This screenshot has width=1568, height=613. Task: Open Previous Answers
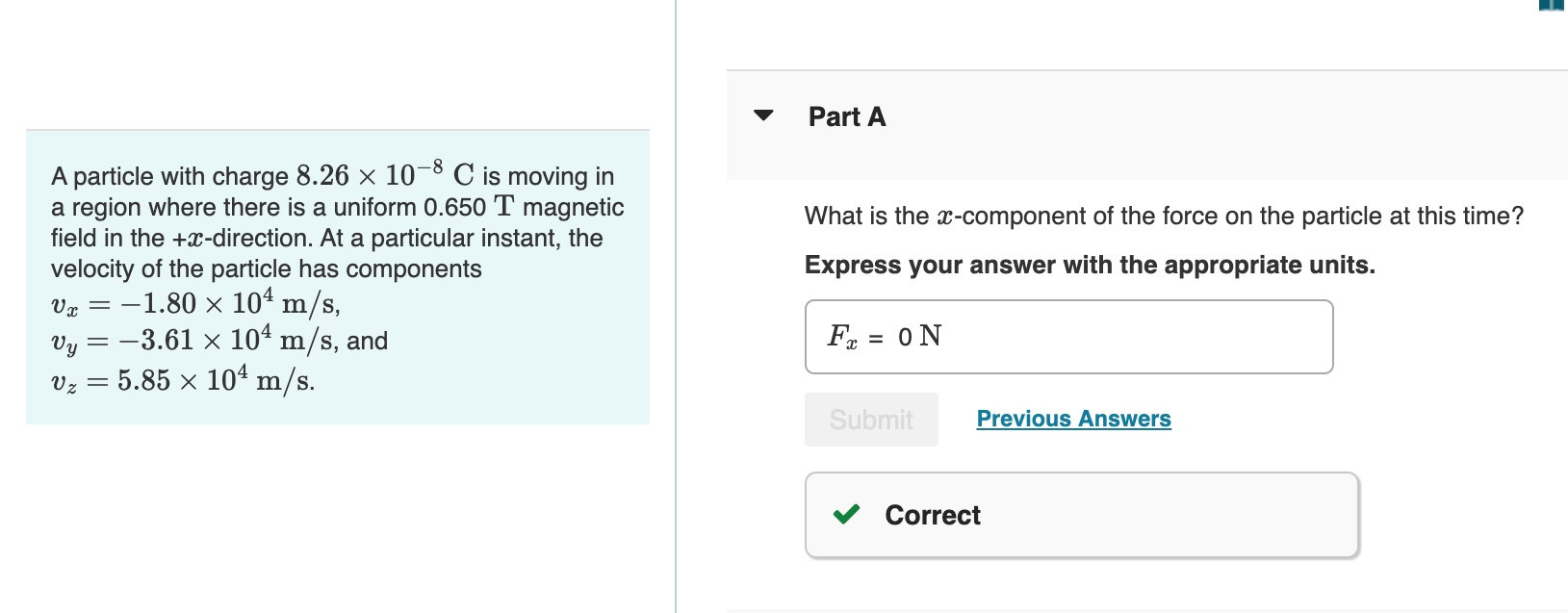(1072, 419)
